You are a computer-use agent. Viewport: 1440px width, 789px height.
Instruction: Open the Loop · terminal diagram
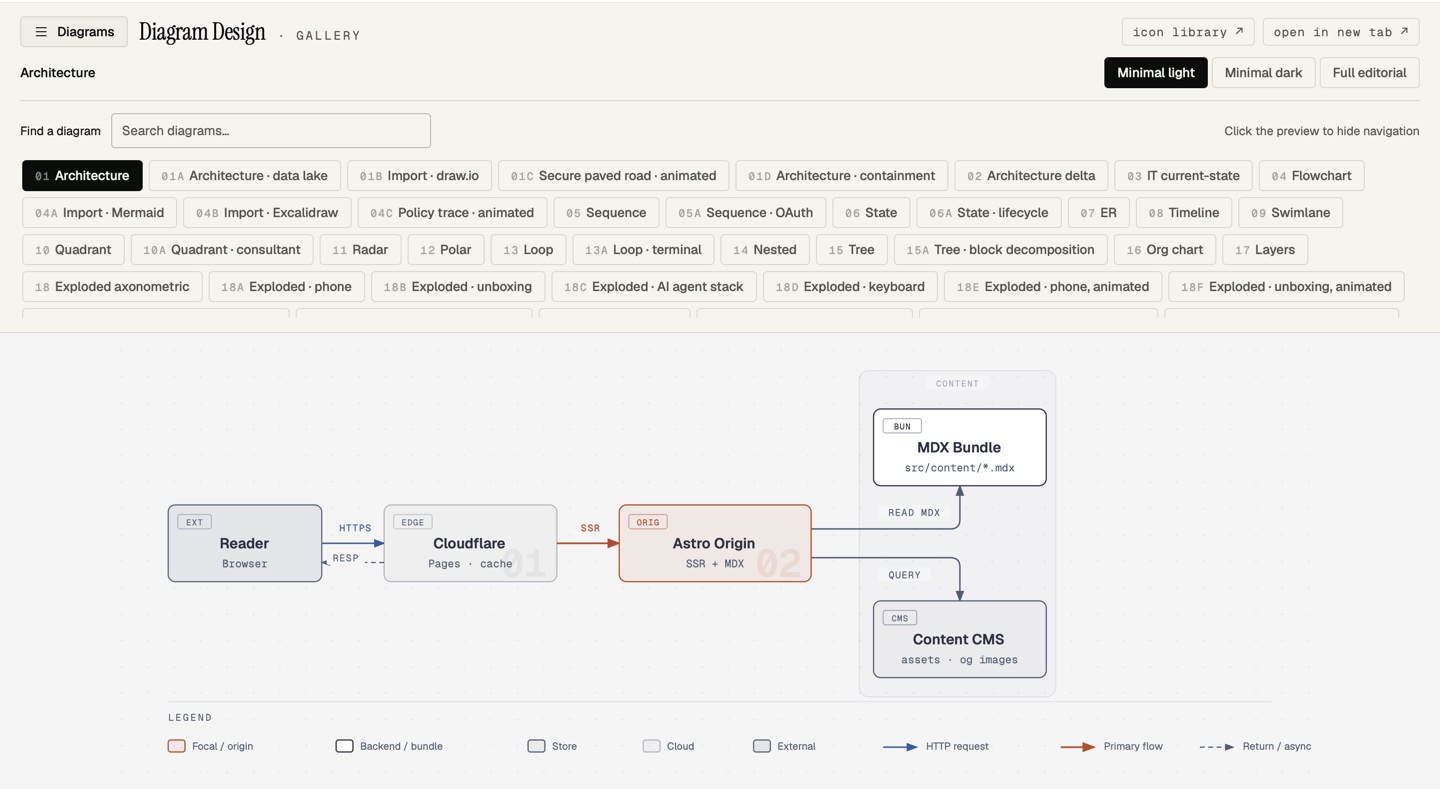[x=644, y=250]
